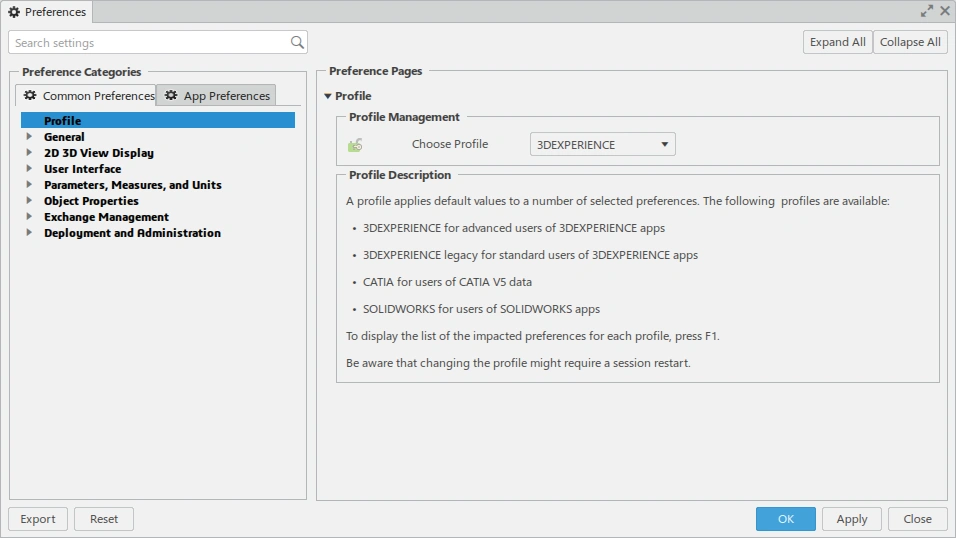
Task: Open the Choose Profile dropdown
Action: (x=602, y=145)
